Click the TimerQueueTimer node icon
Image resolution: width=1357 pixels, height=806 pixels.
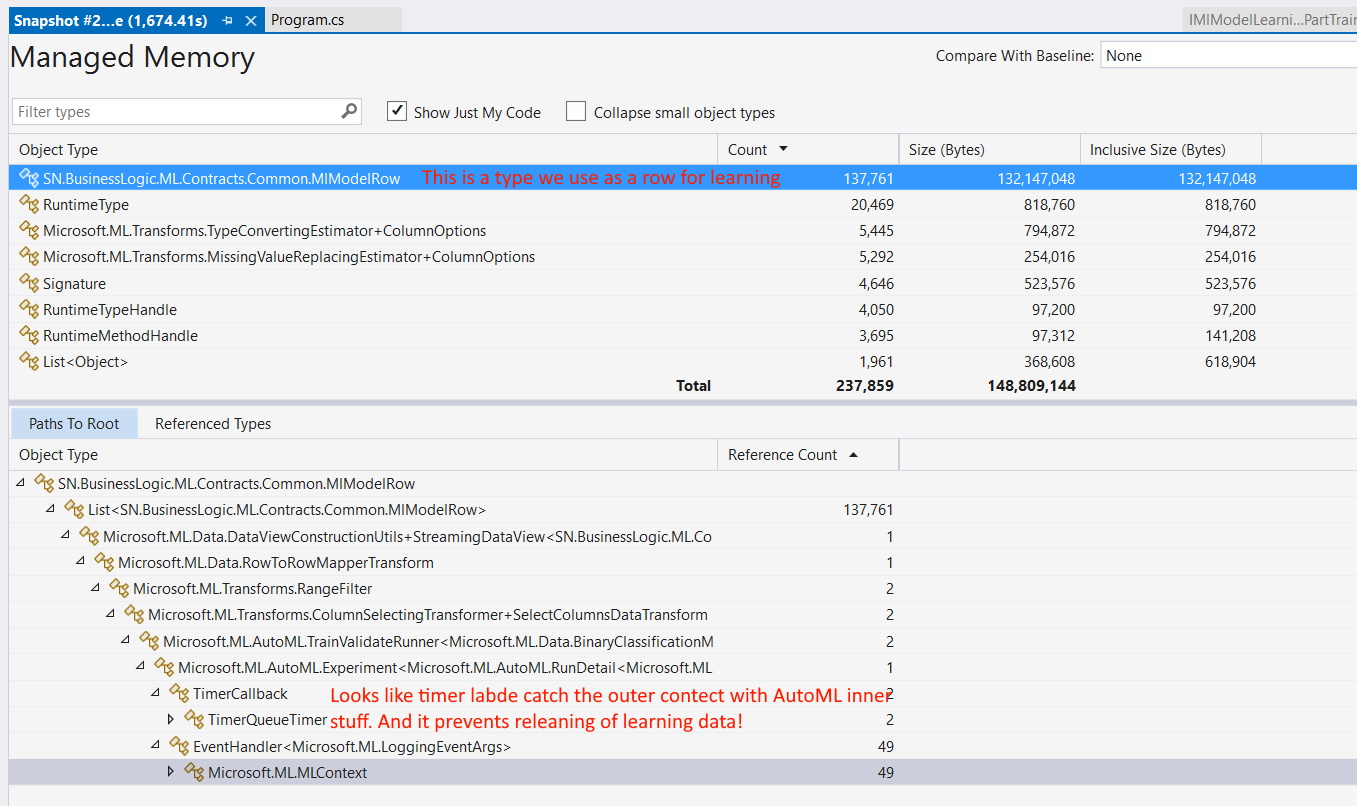click(x=194, y=719)
